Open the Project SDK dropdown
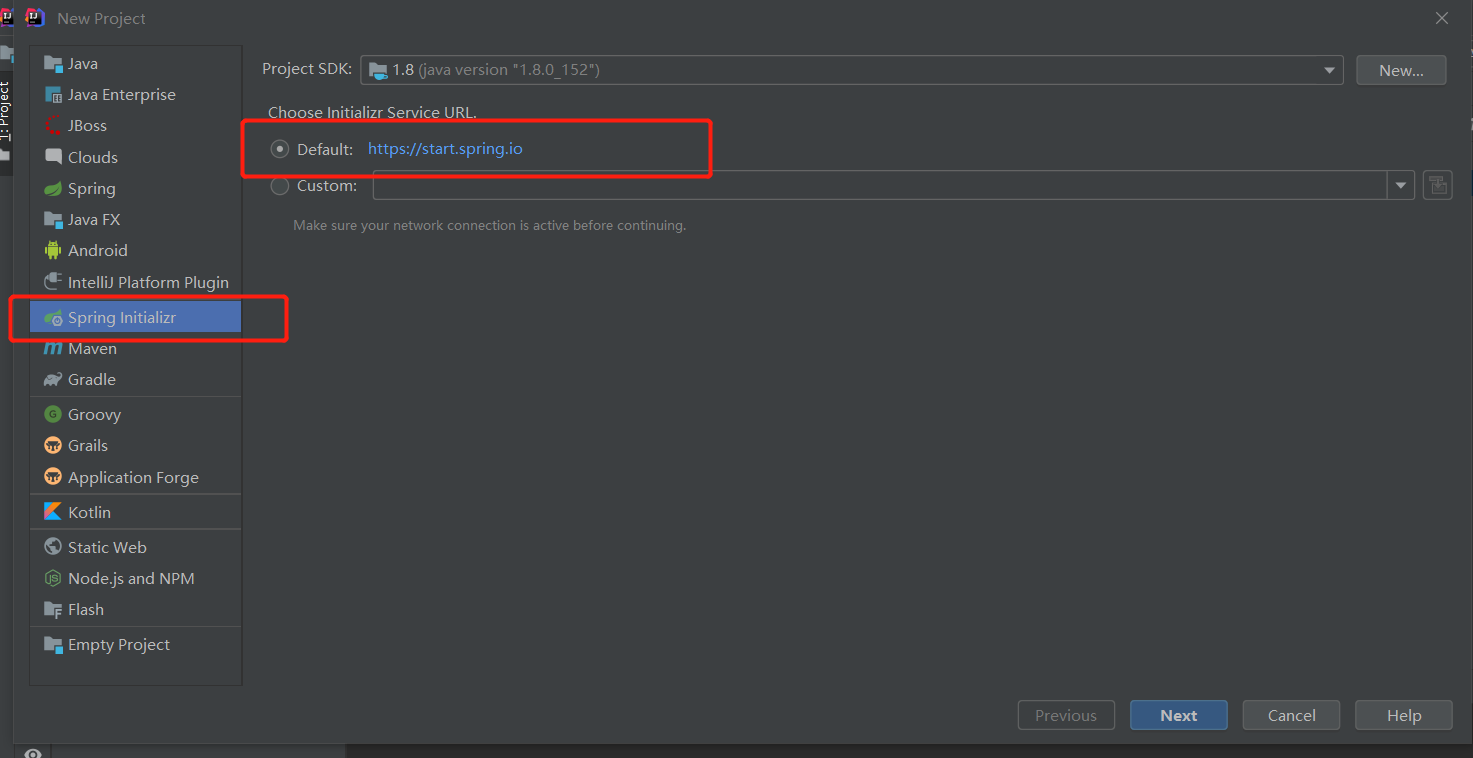Image resolution: width=1473 pixels, height=758 pixels. tap(1328, 69)
